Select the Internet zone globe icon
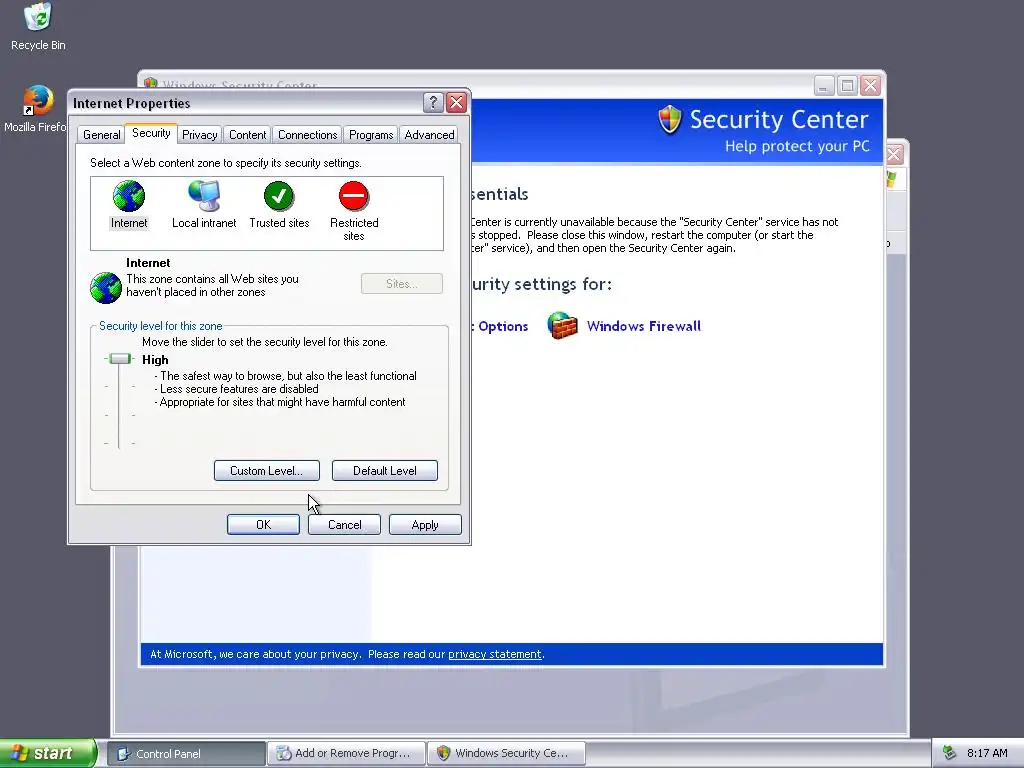1024x768 pixels. point(129,196)
